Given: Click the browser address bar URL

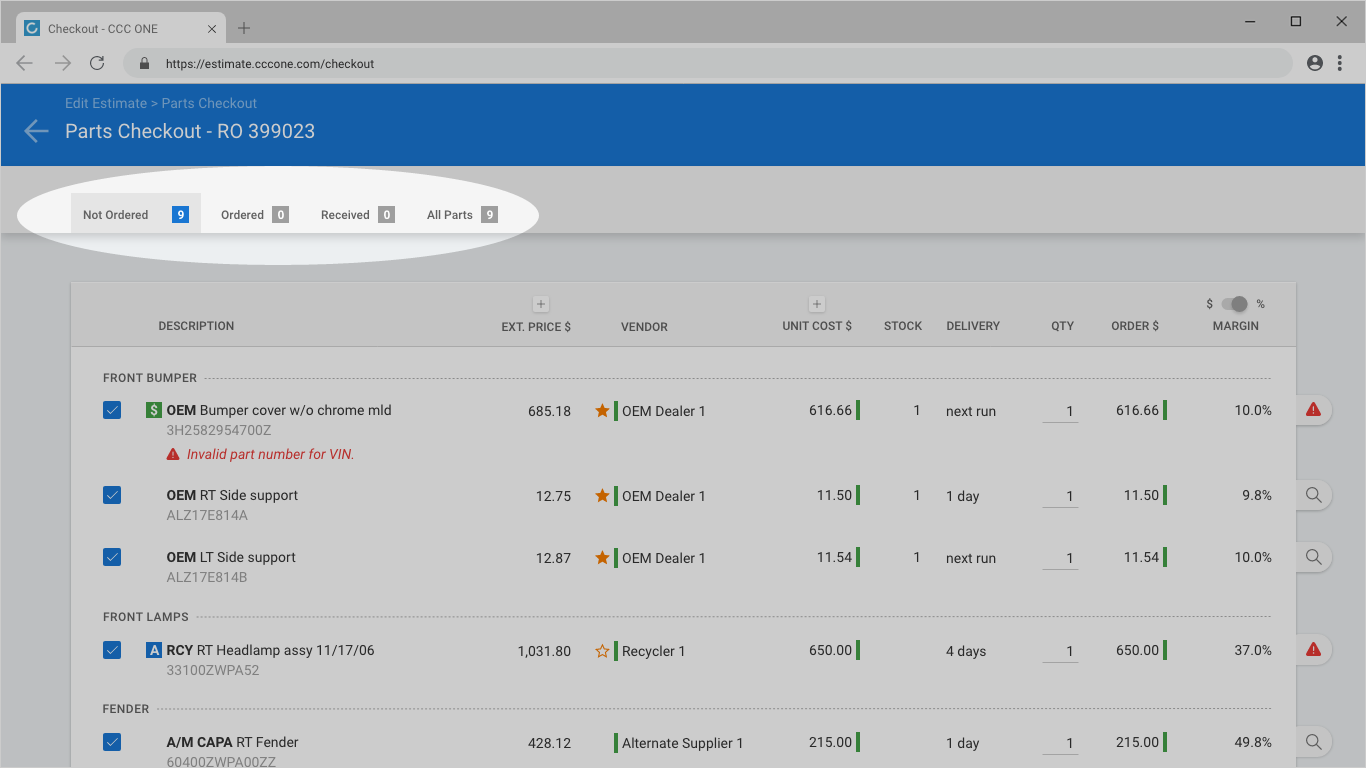Looking at the screenshot, I should tap(270, 63).
